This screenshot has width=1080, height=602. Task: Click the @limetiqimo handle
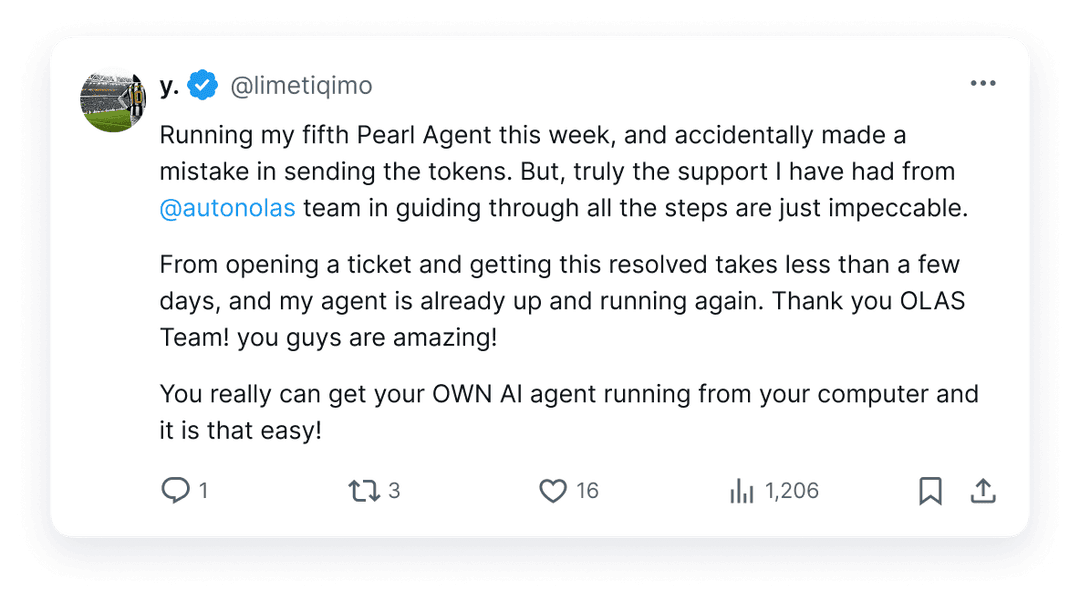point(301,85)
